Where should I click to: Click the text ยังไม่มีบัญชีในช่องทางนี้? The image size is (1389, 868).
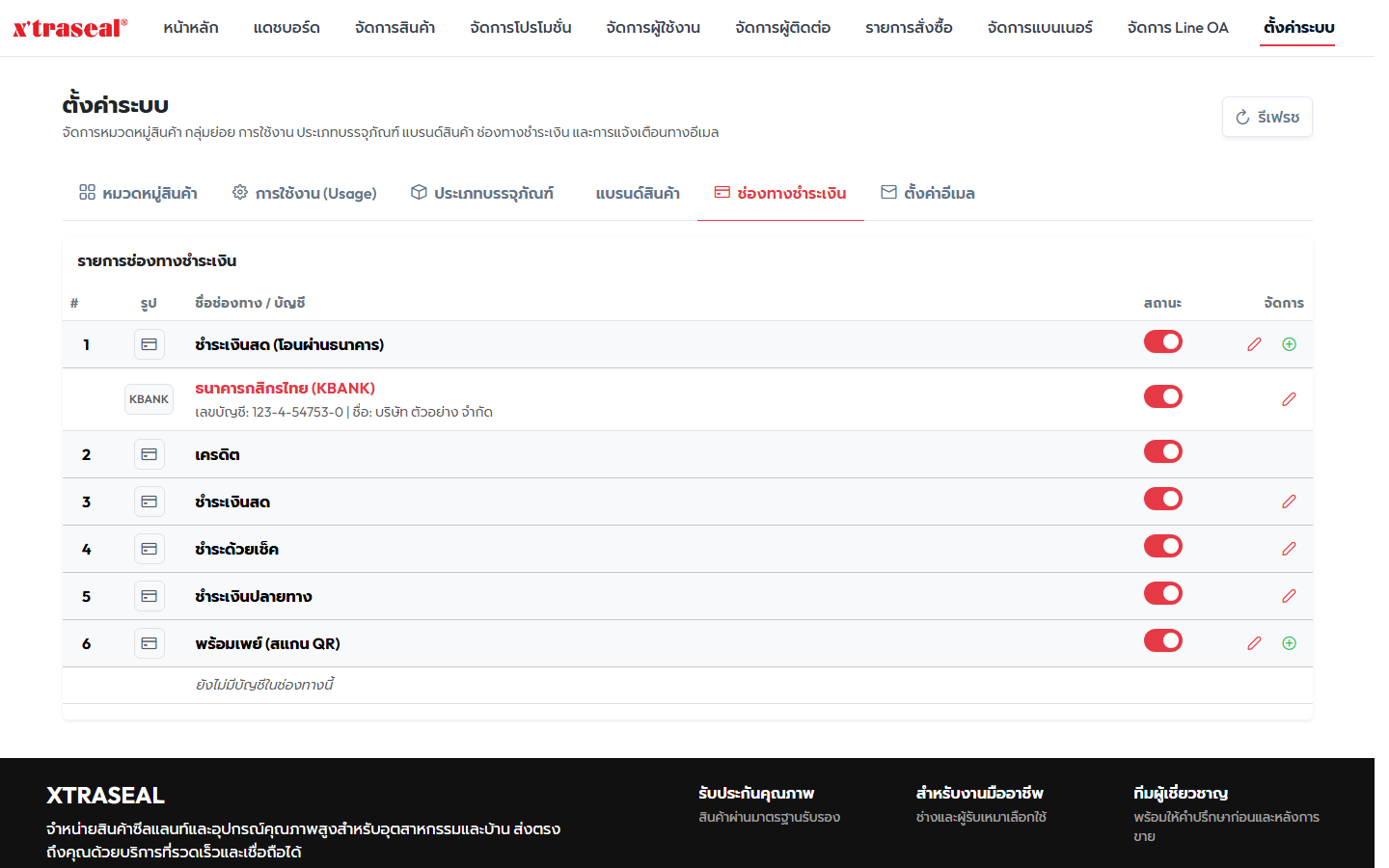(264, 685)
